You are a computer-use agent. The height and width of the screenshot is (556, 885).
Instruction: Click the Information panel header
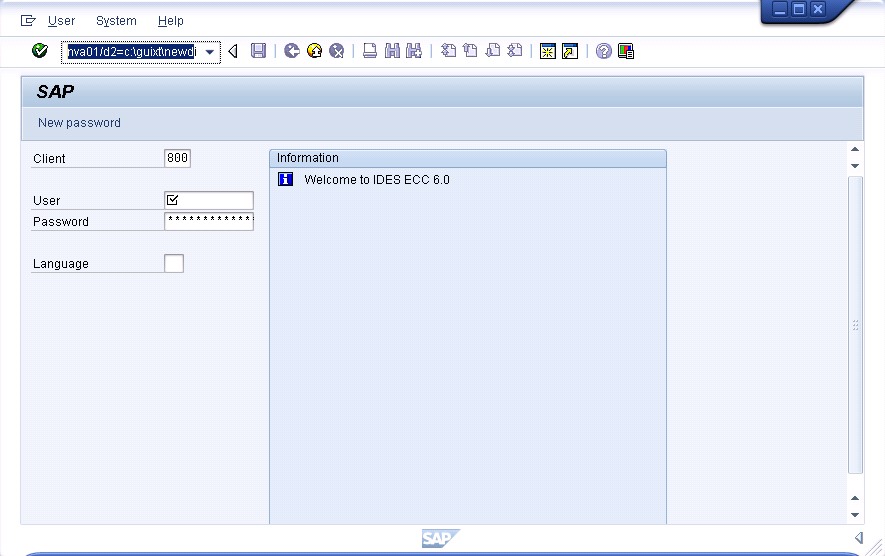pyautogui.click(x=468, y=158)
